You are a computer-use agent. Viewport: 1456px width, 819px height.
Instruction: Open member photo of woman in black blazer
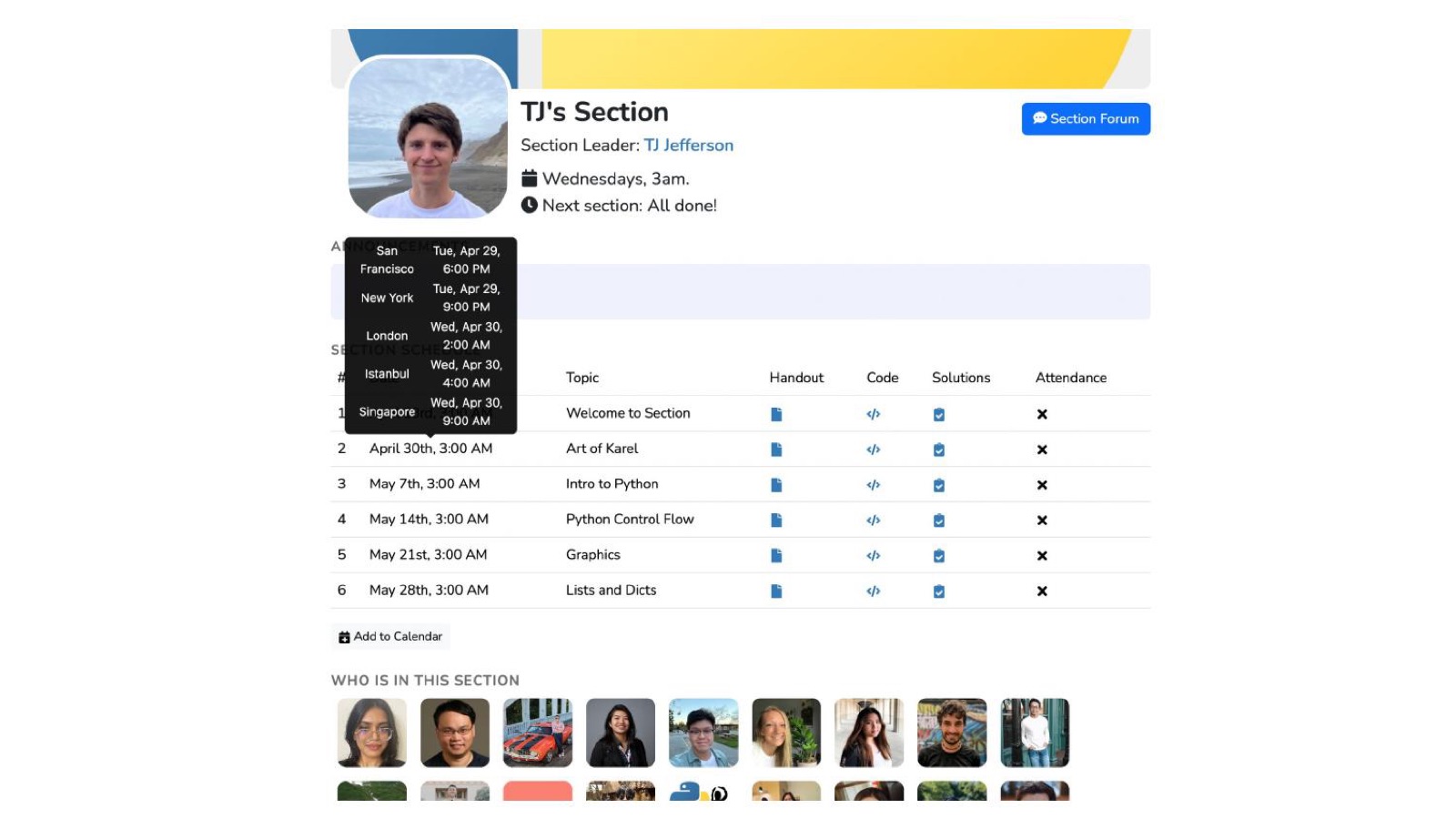(621, 733)
